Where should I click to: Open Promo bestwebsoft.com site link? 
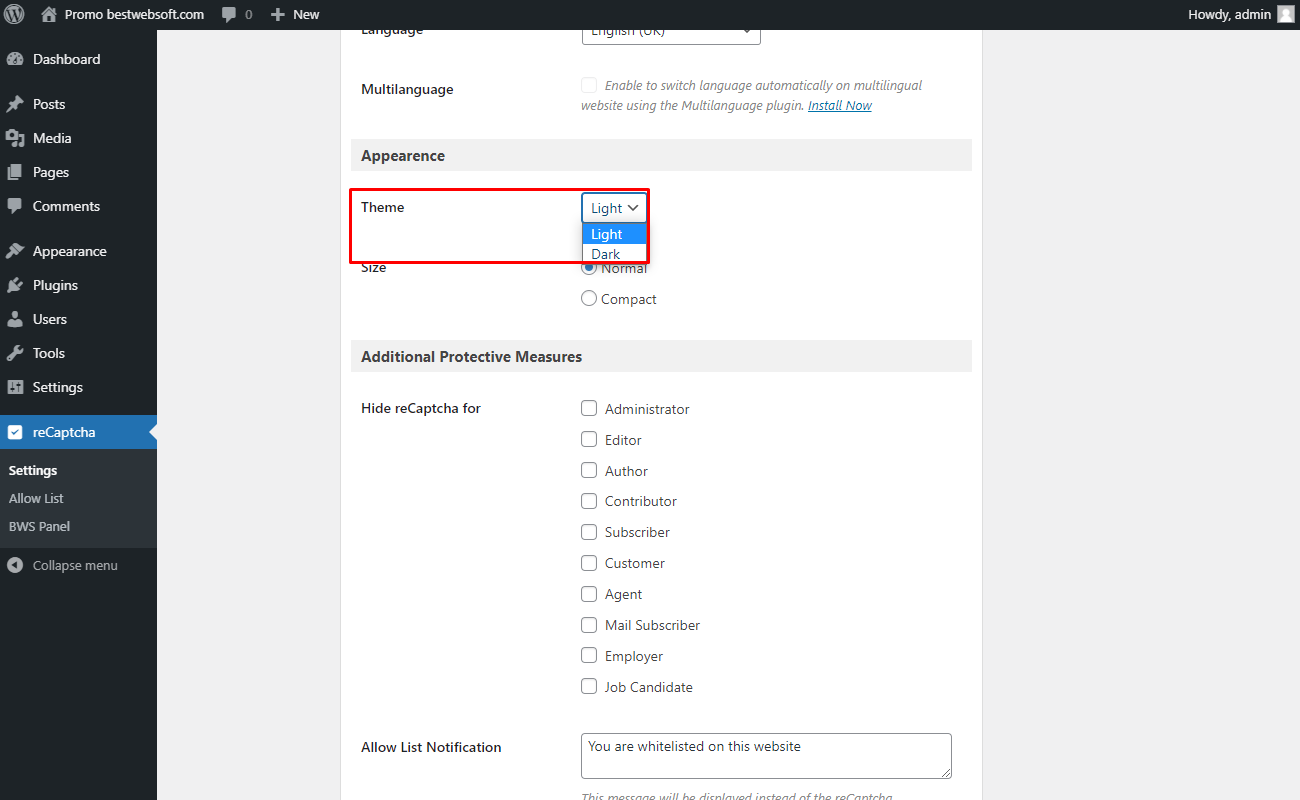(134, 14)
